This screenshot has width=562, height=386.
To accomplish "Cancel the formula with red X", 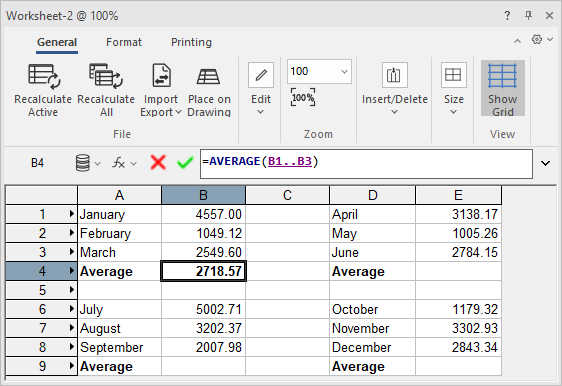I will [x=158, y=162].
